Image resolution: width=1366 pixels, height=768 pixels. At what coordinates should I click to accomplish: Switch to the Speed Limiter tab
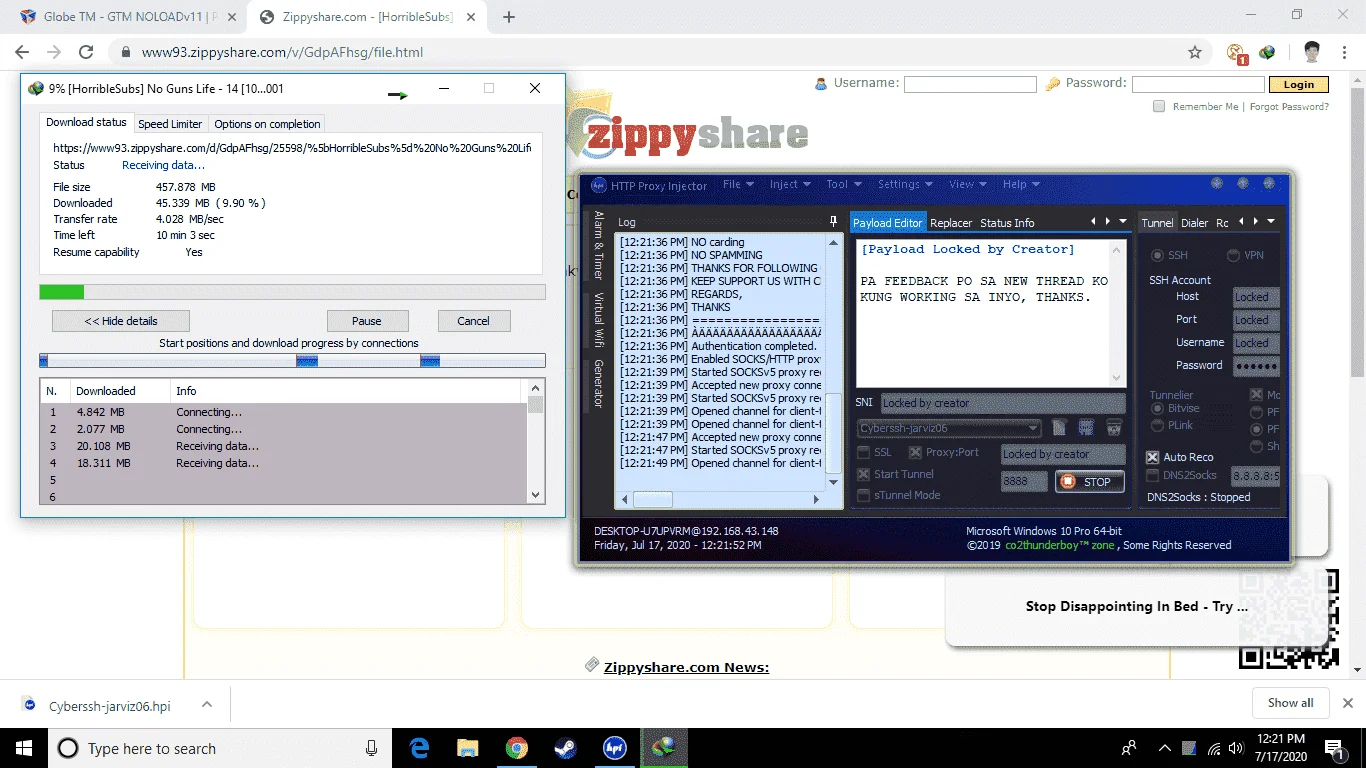click(170, 124)
